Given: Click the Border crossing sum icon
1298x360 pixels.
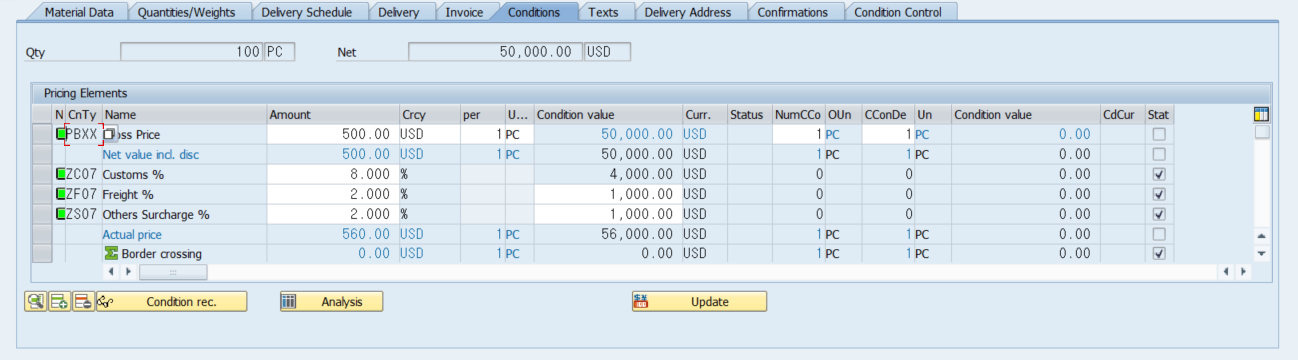Looking at the screenshot, I should (x=111, y=254).
